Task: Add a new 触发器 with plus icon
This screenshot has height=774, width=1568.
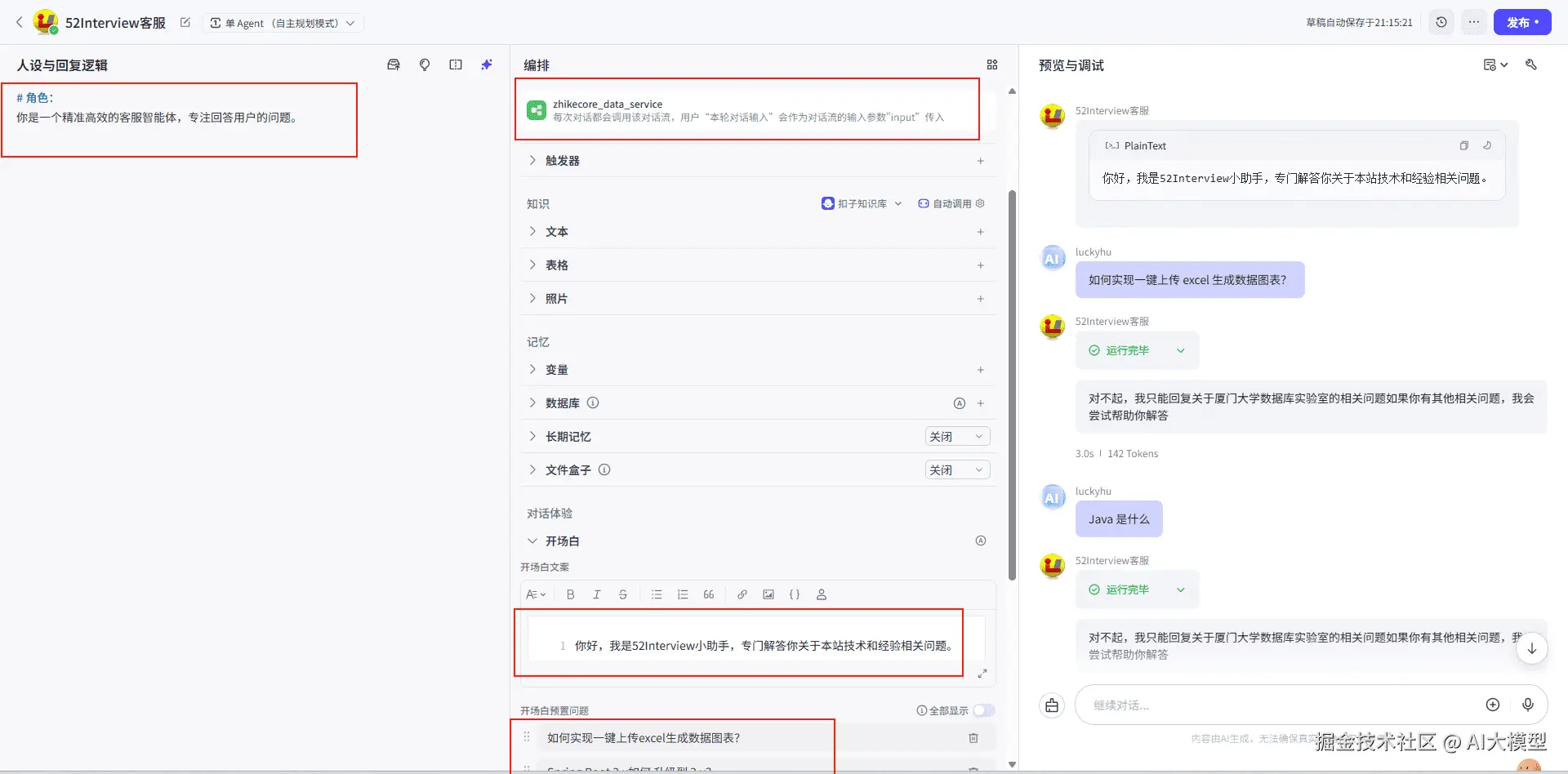Action: point(981,161)
